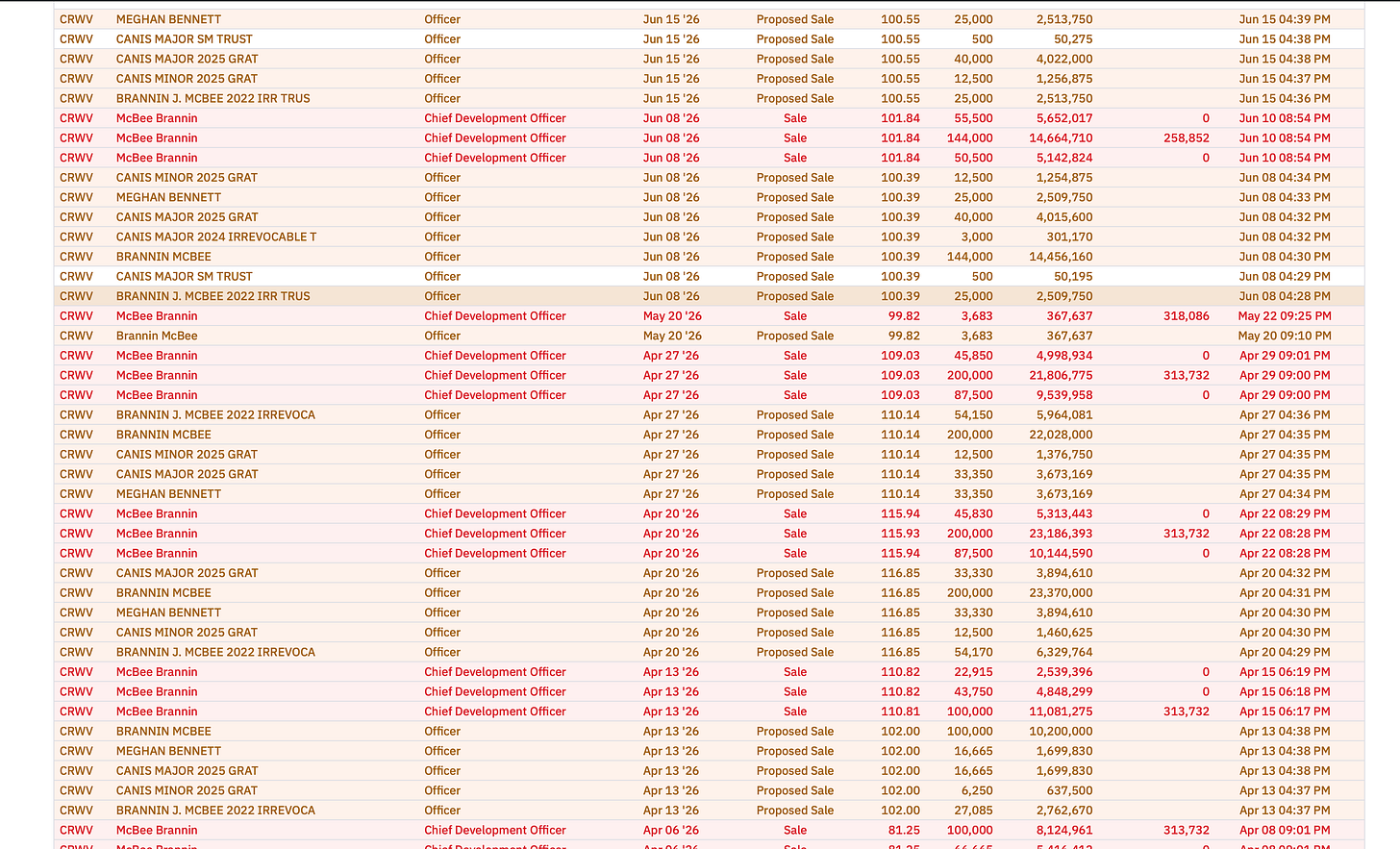Click the 9,539,958 sale value
1400x849 pixels.
[1064, 395]
